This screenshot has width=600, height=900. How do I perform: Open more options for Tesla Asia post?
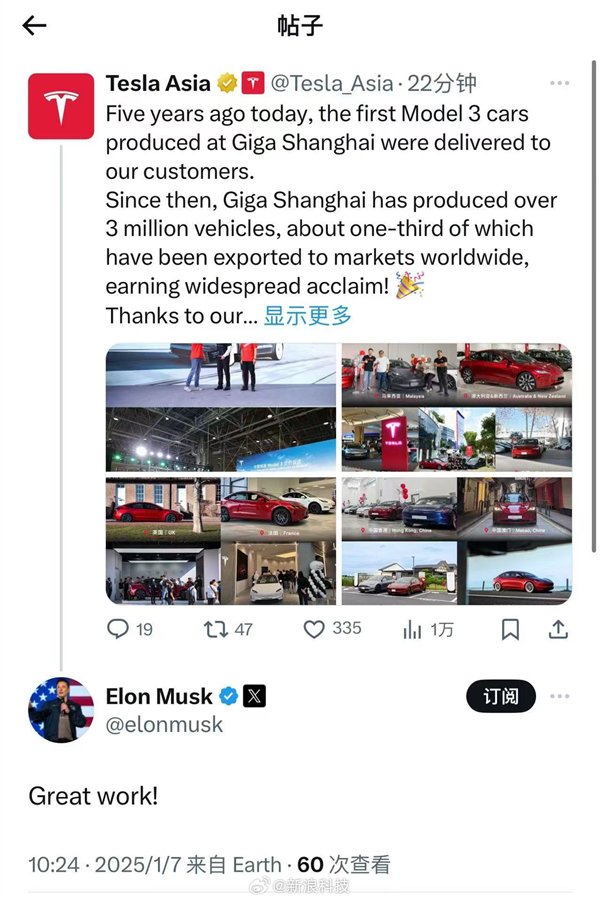(x=559, y=83)
